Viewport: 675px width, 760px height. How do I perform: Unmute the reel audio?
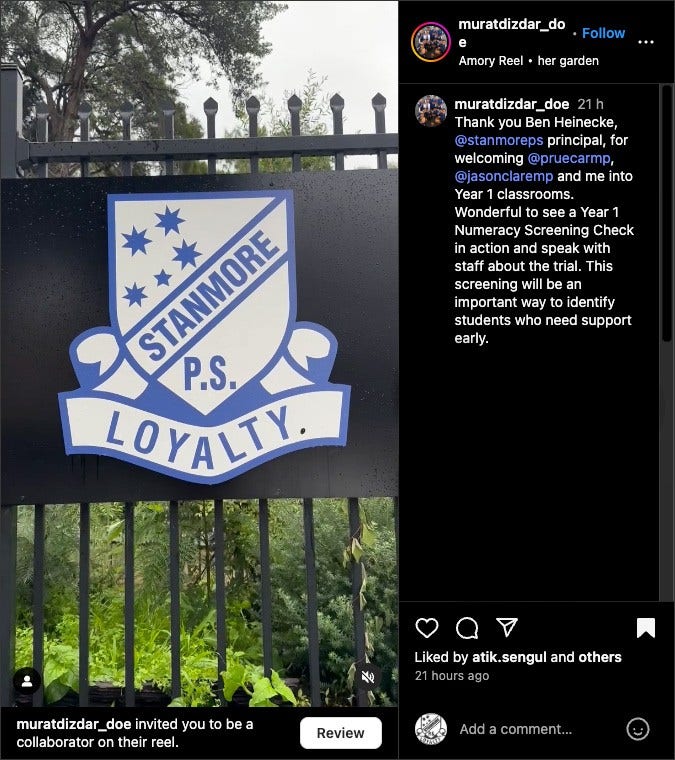pyautogui.click(x=368, y=677)
